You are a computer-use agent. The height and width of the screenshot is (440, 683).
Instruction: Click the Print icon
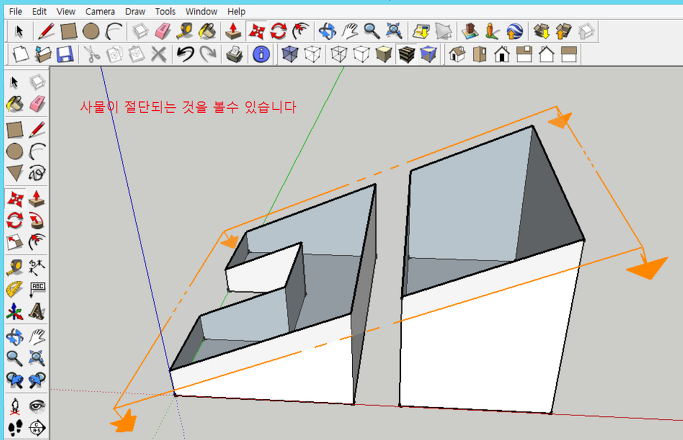[x=234, y=54]
